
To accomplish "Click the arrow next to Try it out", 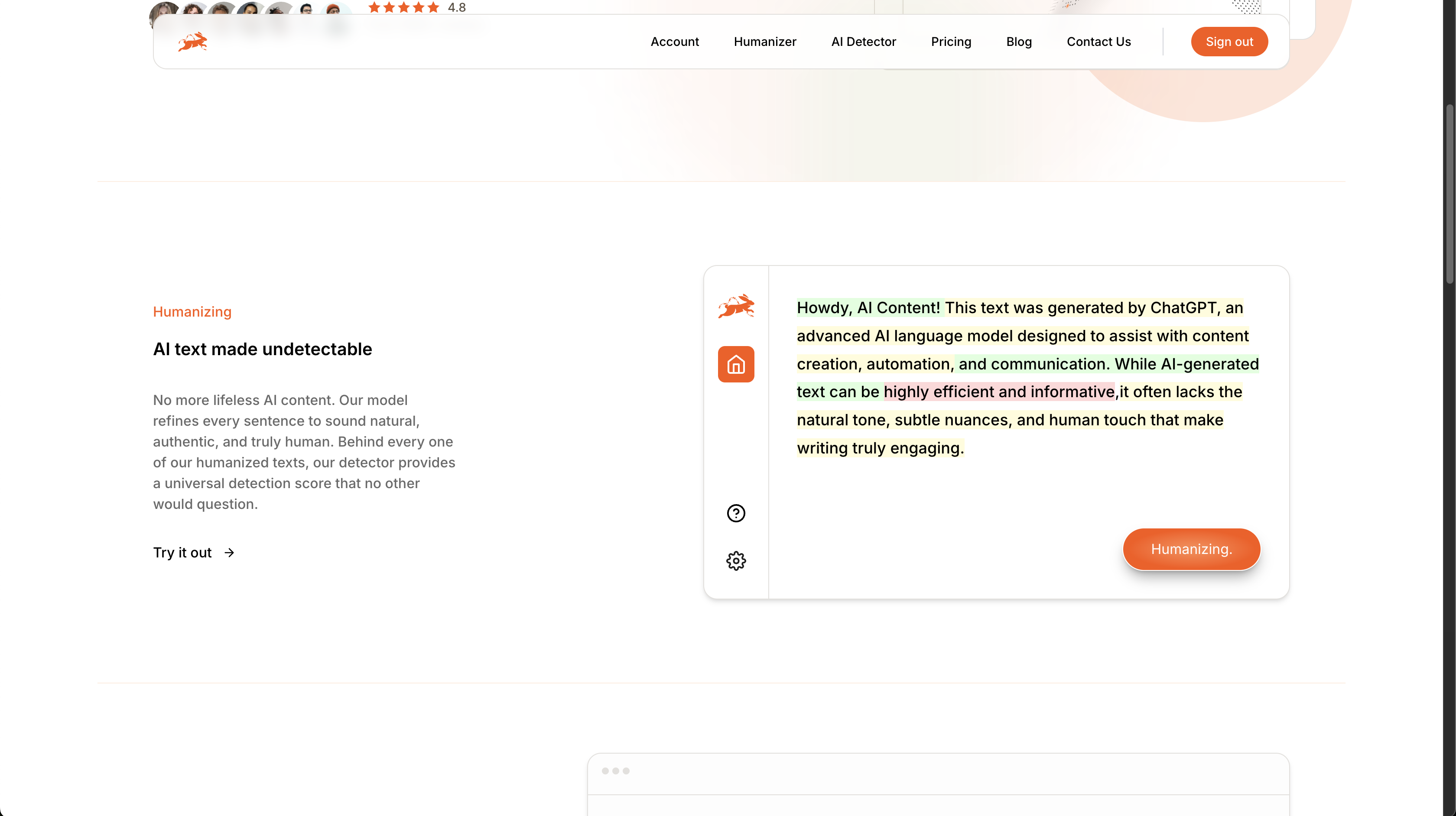I will pyautogui.click(x=229, y=553).
